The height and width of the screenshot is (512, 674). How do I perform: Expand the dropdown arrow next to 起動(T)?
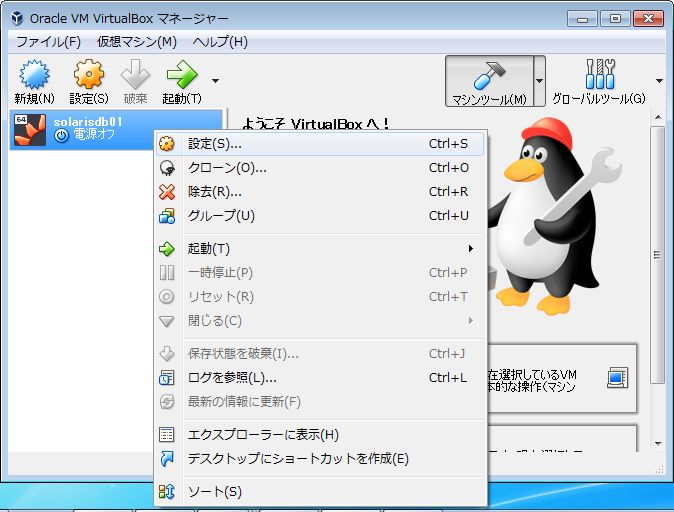pyautogui.click(x=215, y=81)
